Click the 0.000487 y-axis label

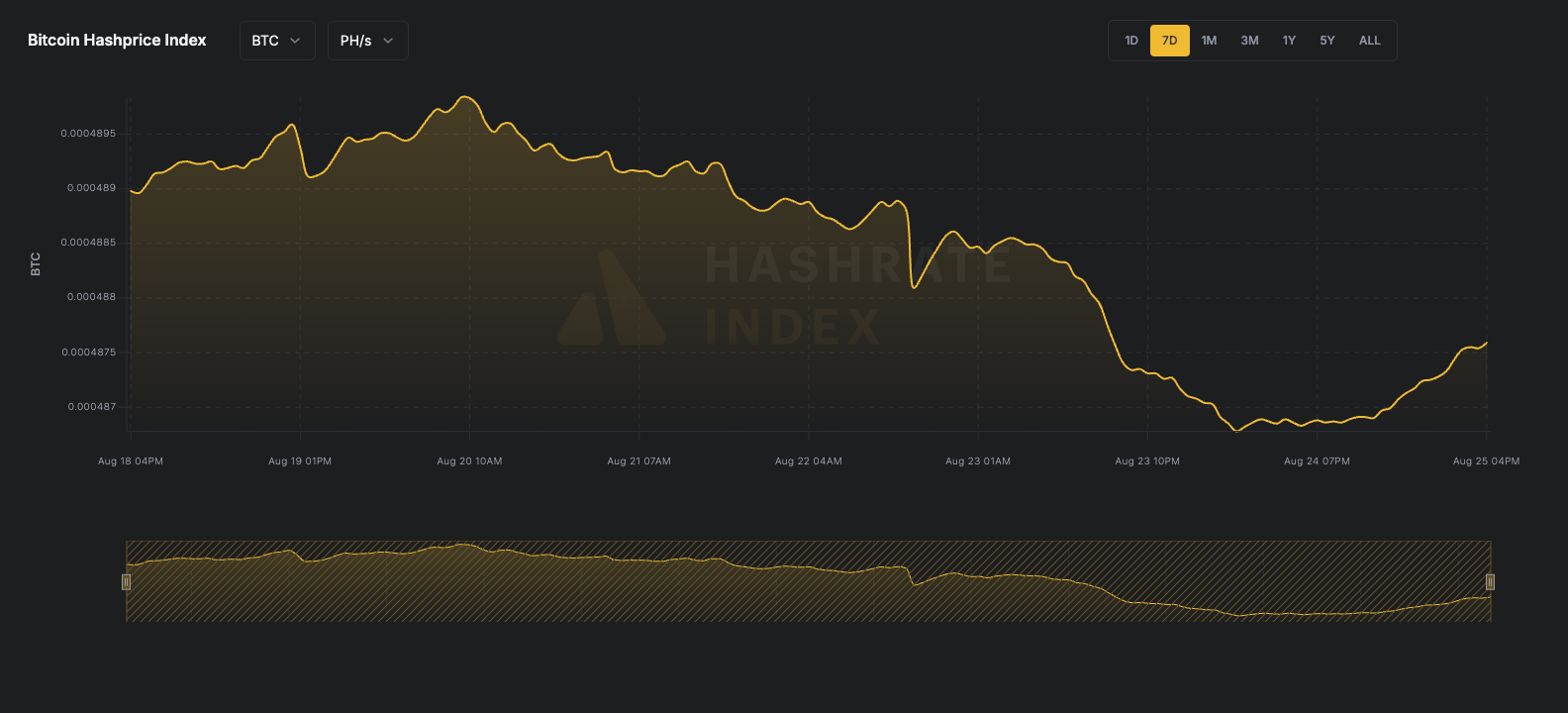click(91, 407)
